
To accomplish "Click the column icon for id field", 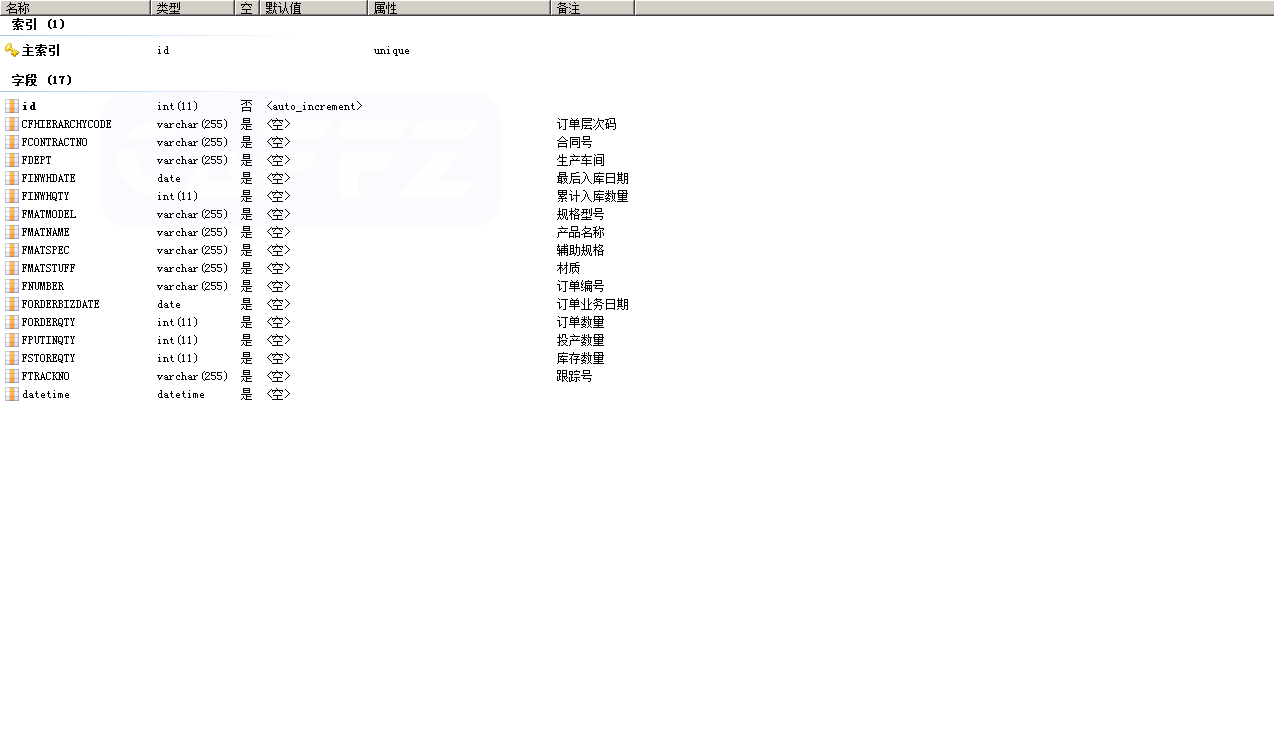I will [x=12, y=106].
